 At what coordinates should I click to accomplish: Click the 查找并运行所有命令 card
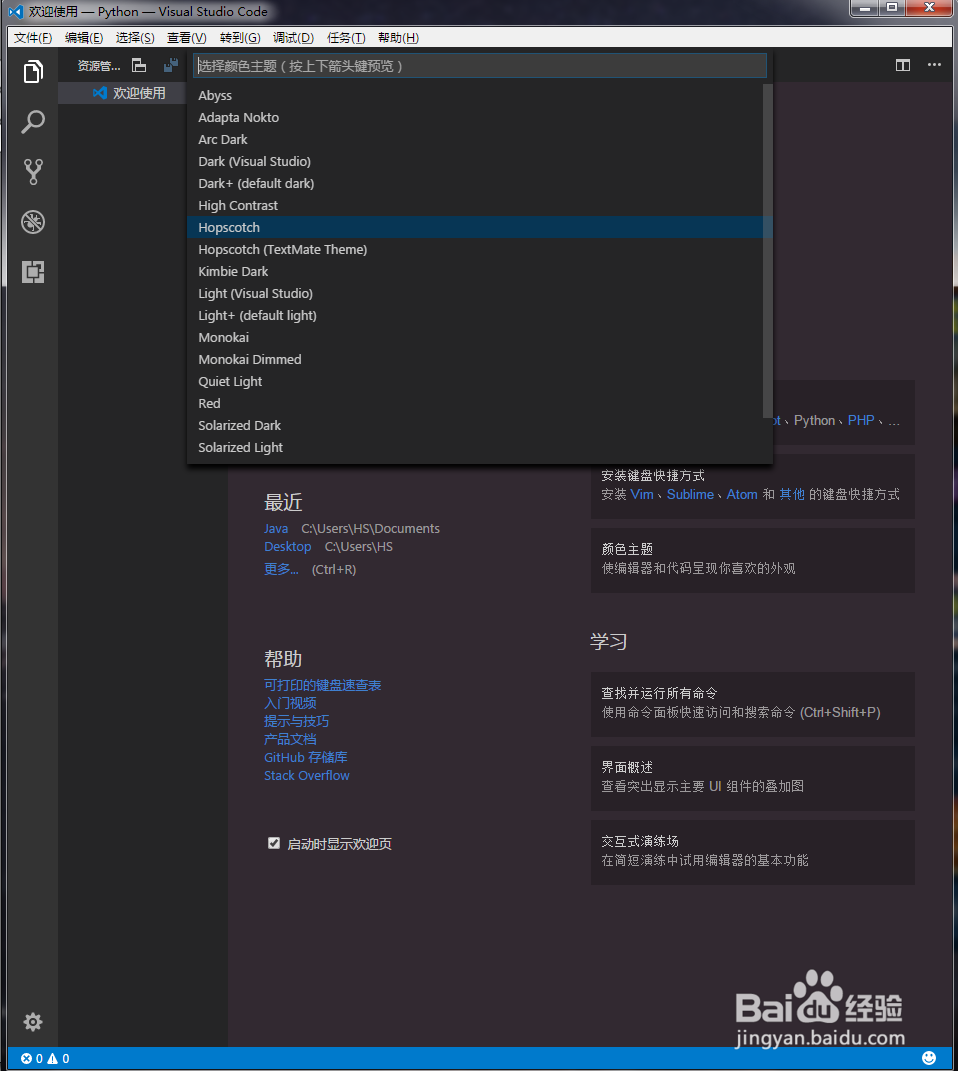(x=752, y=704)
